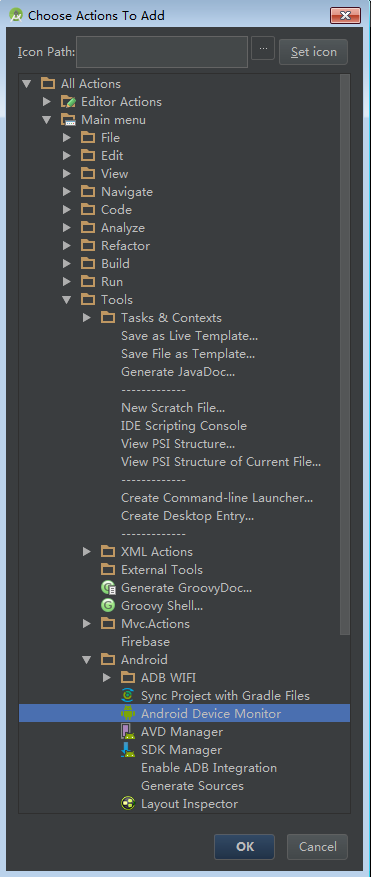
Task: Click the Android Studio title bar icon
Action: coord(15,15)
